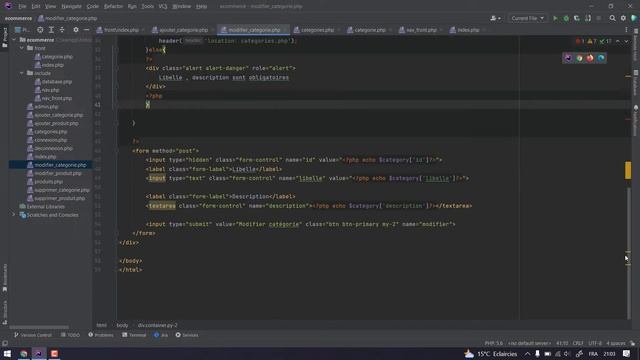Open page in Chrome browser icon

tap(579, 58)
